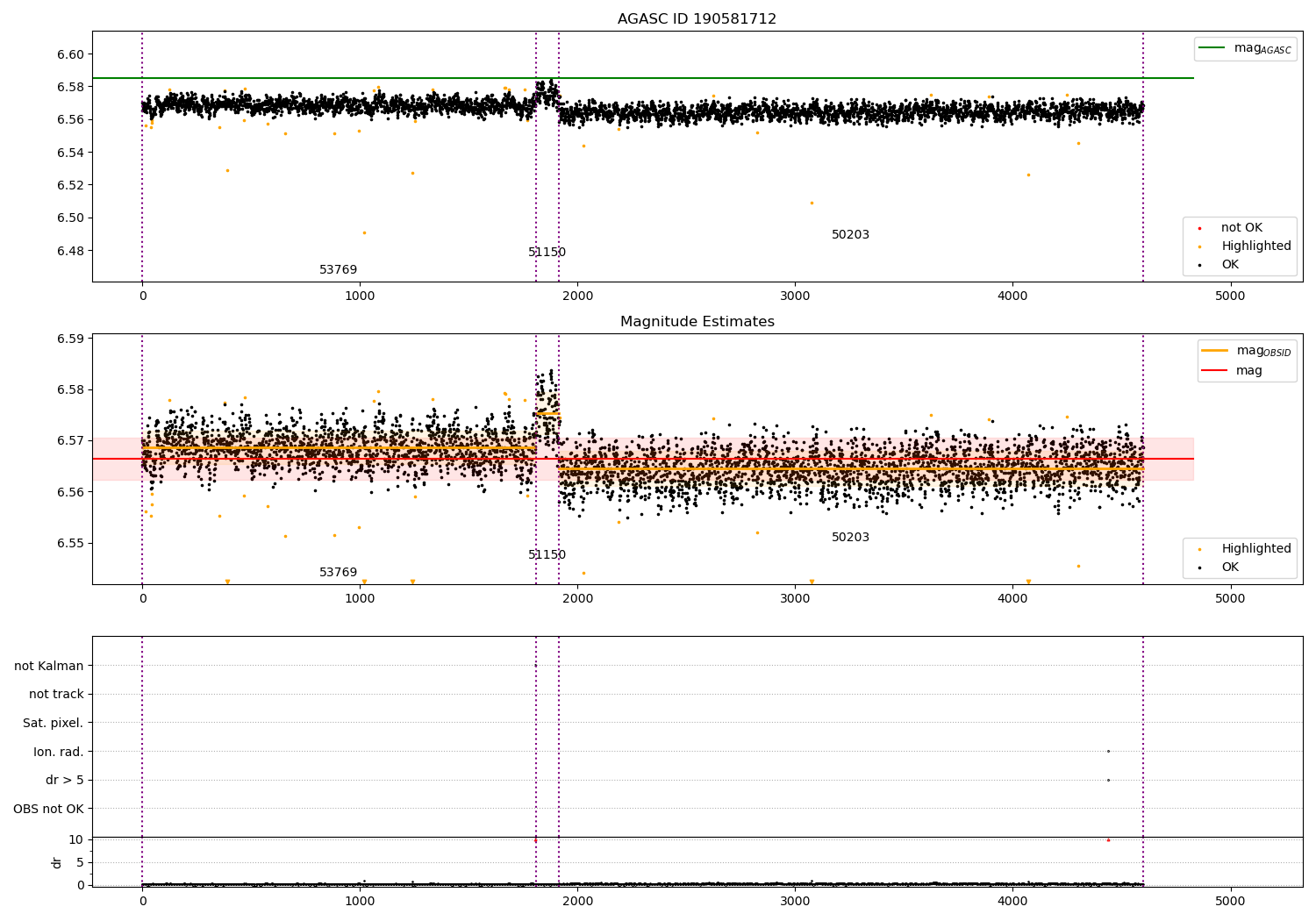Click the 6.59 y-axis tick in middle plot
The image size is (1316, 921).
tap(70, 339)
